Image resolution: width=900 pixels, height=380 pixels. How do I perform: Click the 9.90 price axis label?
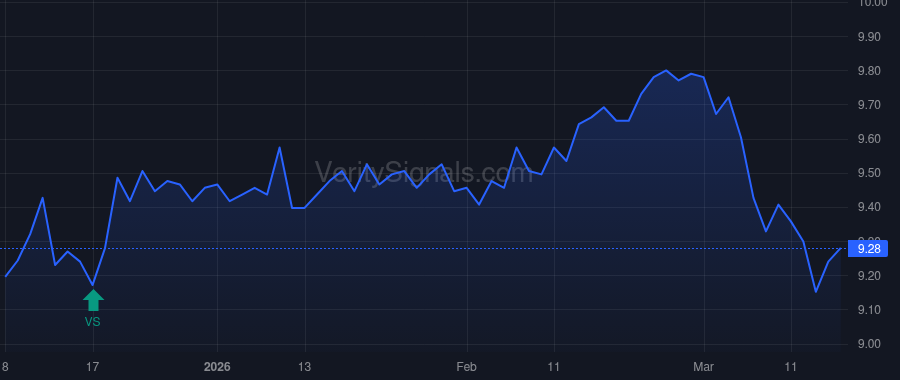pos(868,37)
